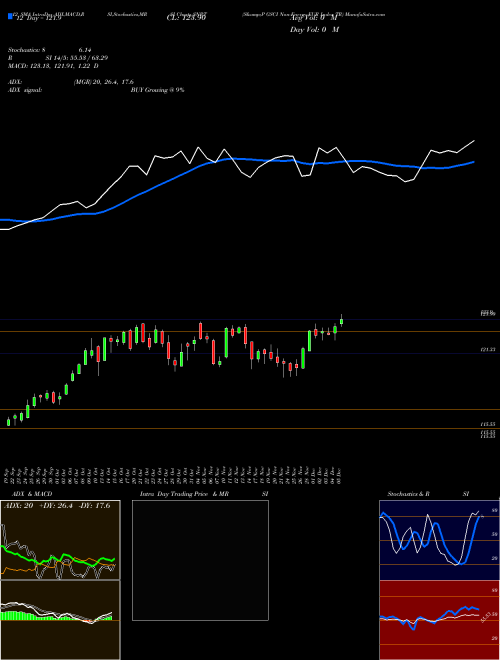The width and height of the screenshot is (500, 660).
Task: Click the 'ADX: 20 +DY: 26.4 -DY: 17.6' header
Action: [x=57, y=506]
